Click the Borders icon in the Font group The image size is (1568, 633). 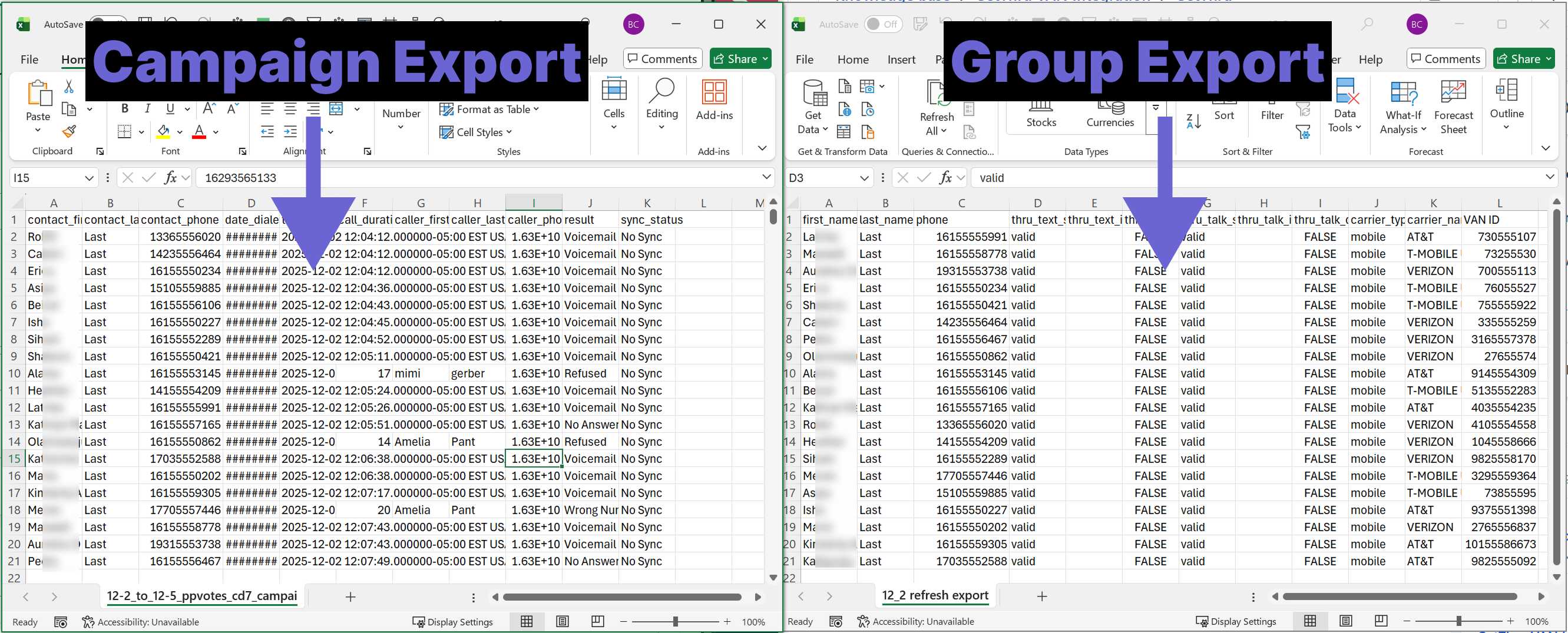[x=124, y=131]
